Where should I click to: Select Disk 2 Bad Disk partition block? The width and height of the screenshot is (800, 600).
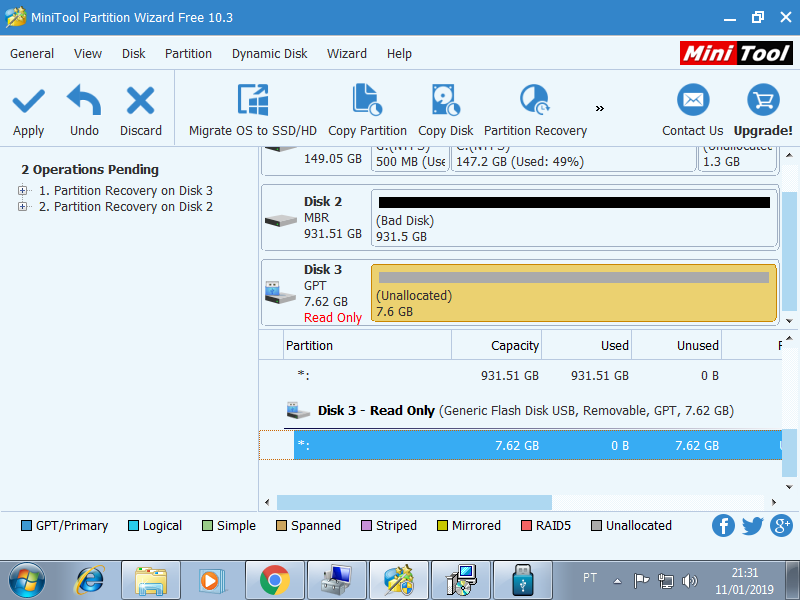pos(574,218)
